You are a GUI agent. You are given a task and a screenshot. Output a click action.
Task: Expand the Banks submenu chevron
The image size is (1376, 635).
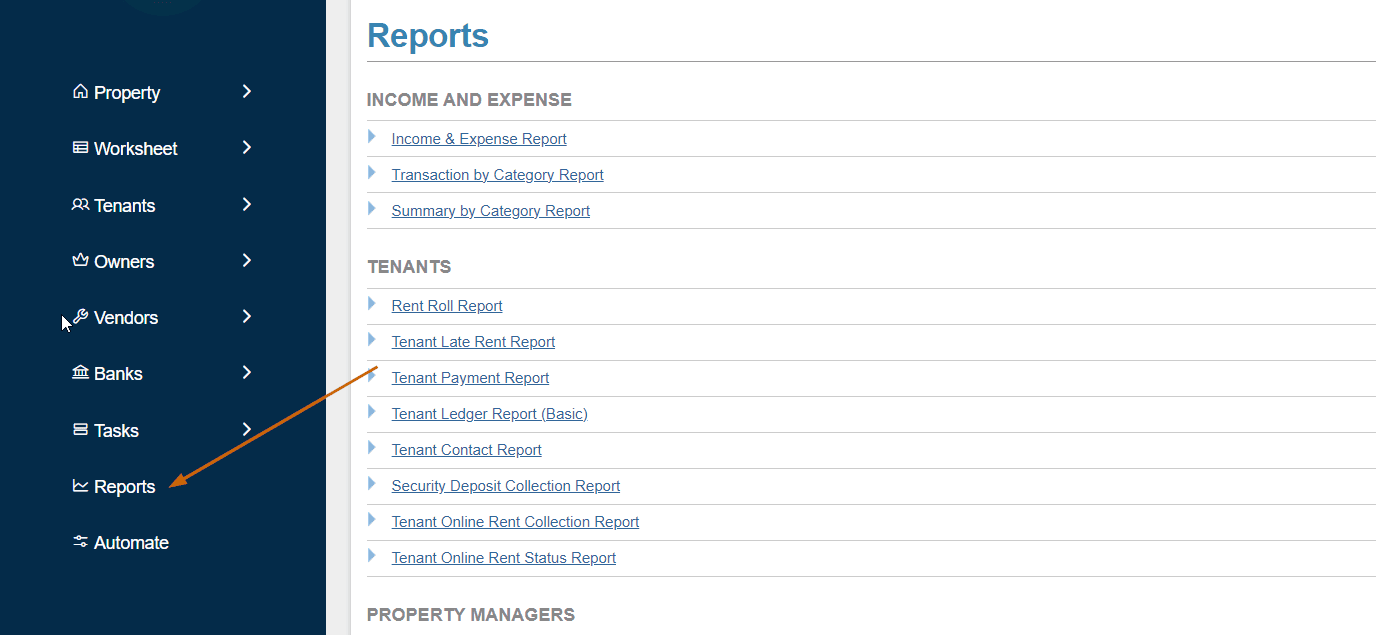coord(247,373)
